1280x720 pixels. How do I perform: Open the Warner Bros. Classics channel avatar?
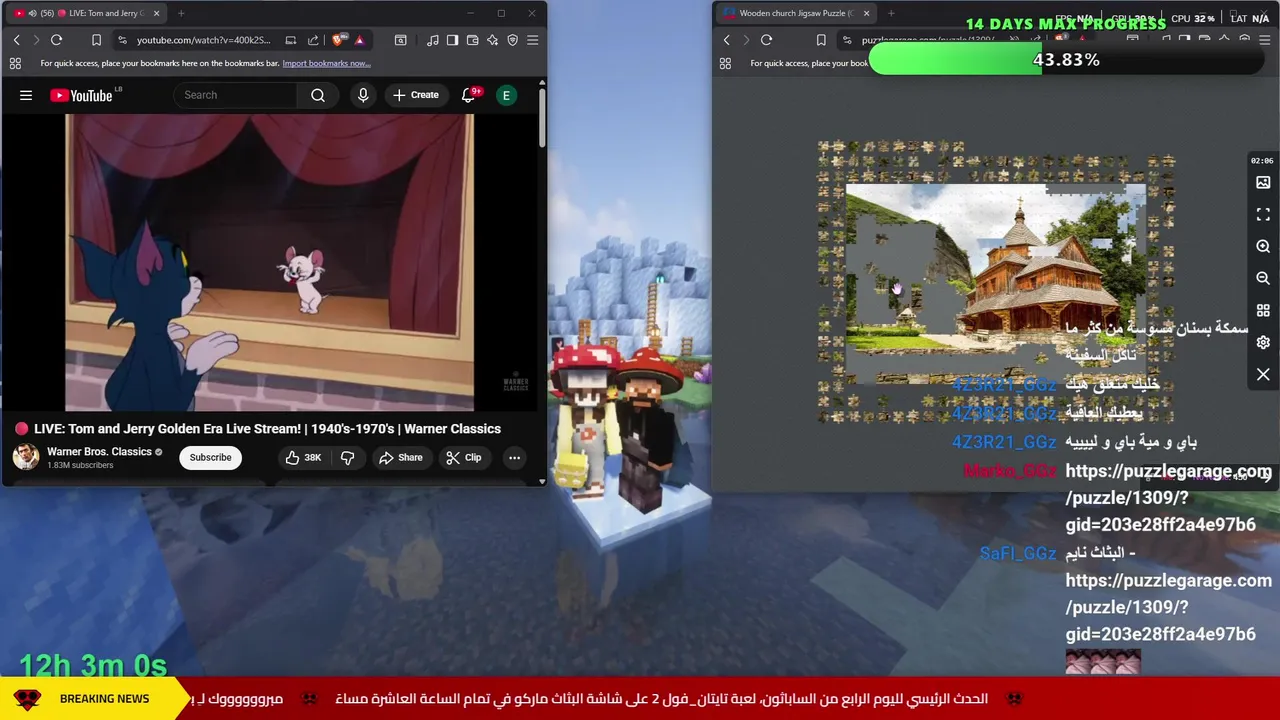tap(26, 457)
